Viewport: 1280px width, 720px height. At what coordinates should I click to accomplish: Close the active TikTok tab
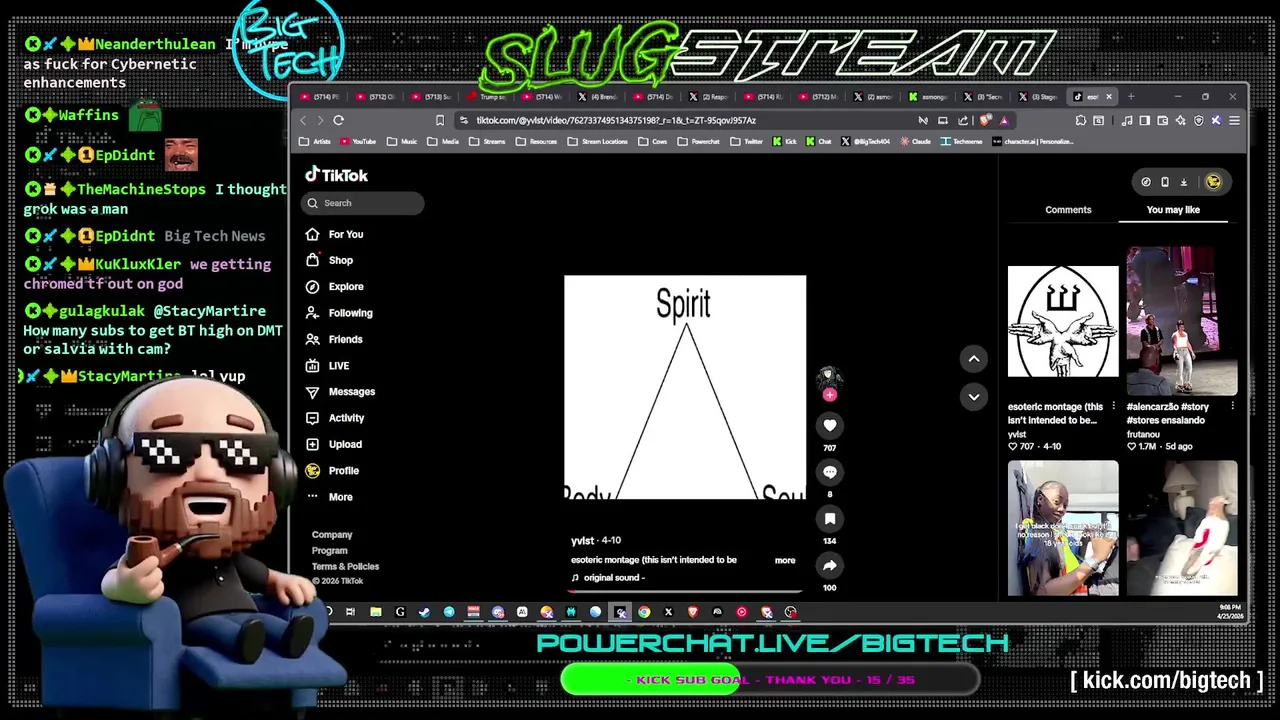click(x=1108, y=97)
